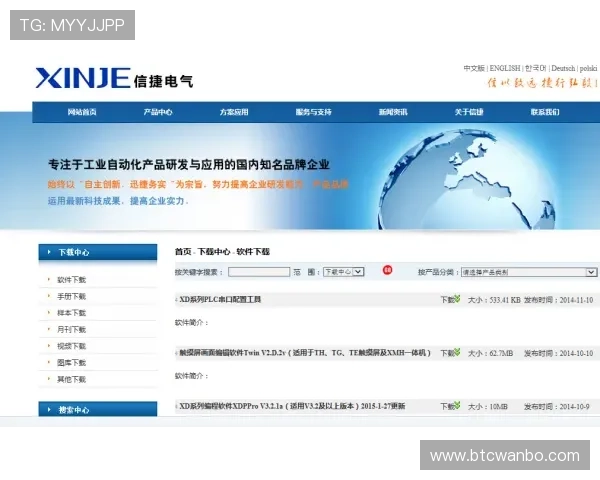This screenshot has width=600, height=480.
Task: Open 关于信捷 navigation item
Action: coord(469,112)
